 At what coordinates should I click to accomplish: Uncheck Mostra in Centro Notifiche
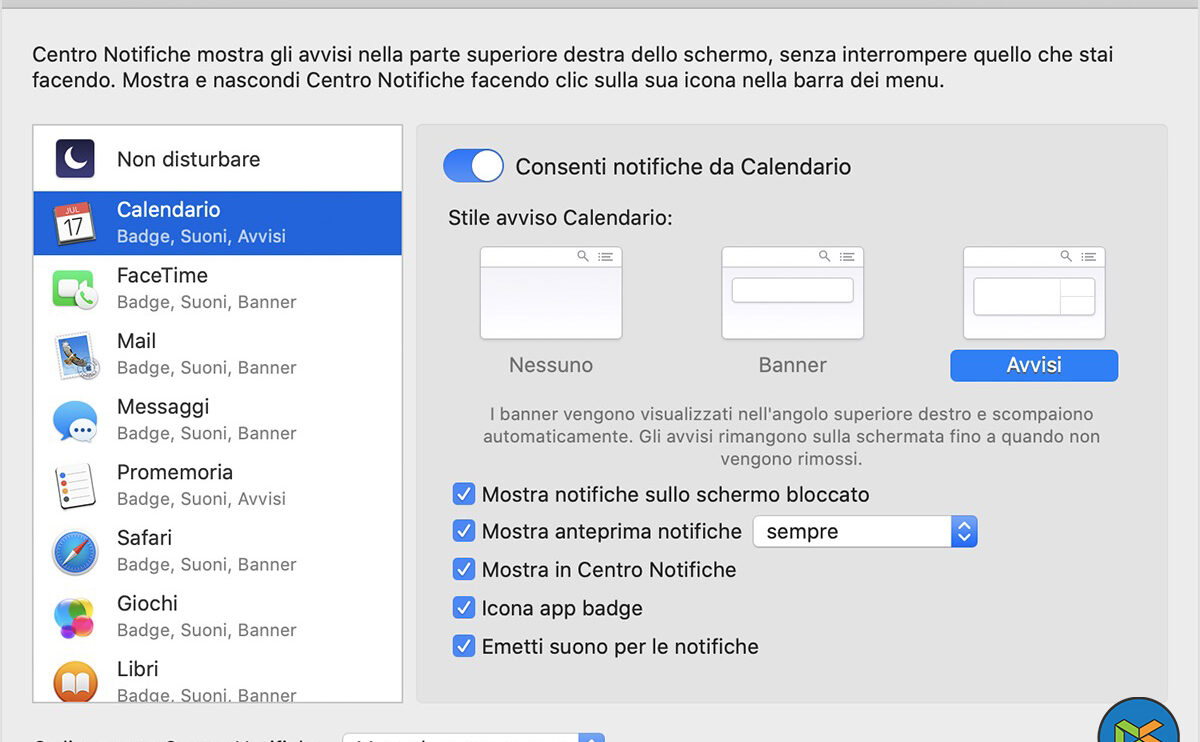[x=464, y=570]
